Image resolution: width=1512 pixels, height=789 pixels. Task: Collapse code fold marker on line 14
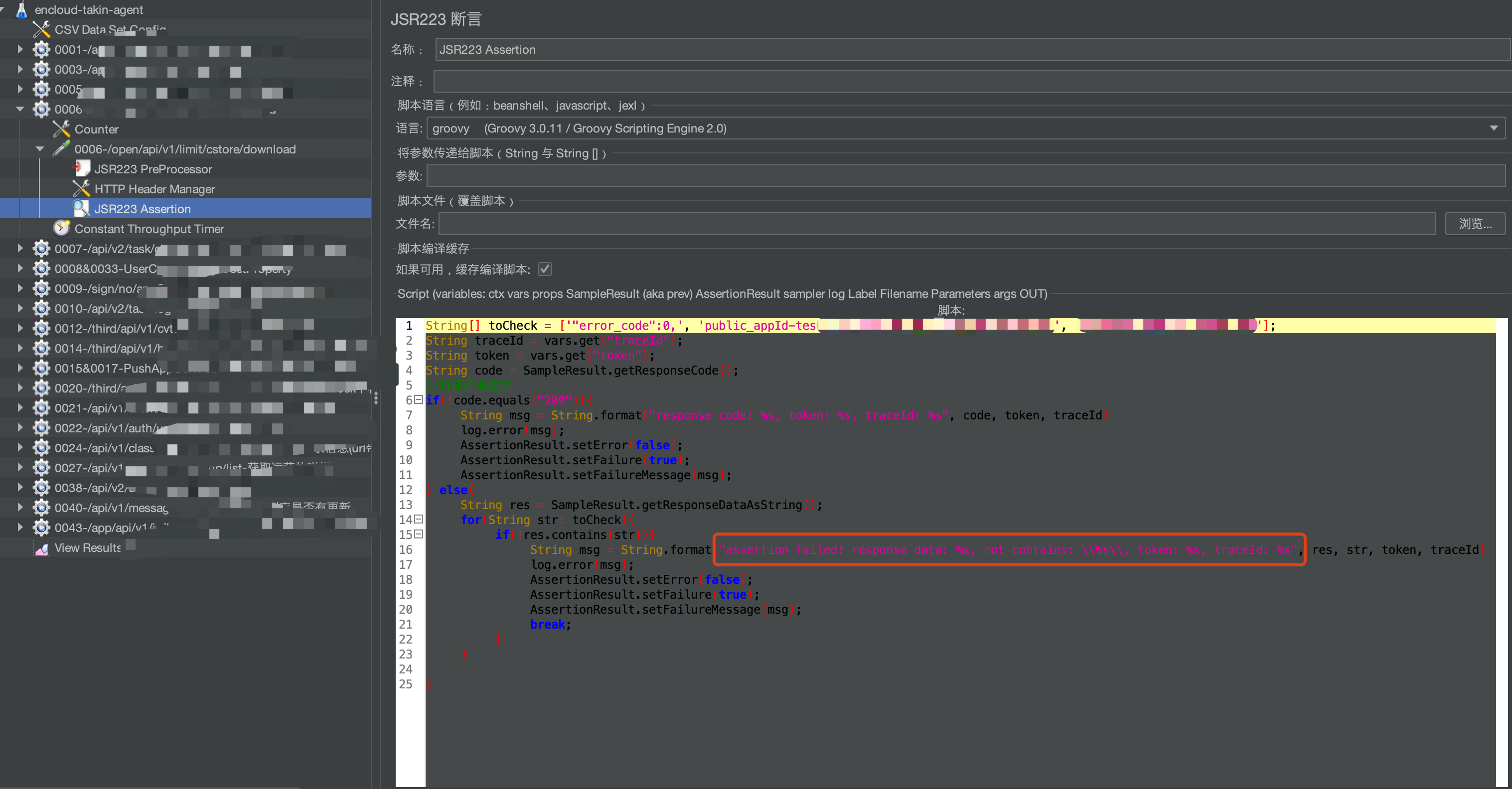click(419, 519)
